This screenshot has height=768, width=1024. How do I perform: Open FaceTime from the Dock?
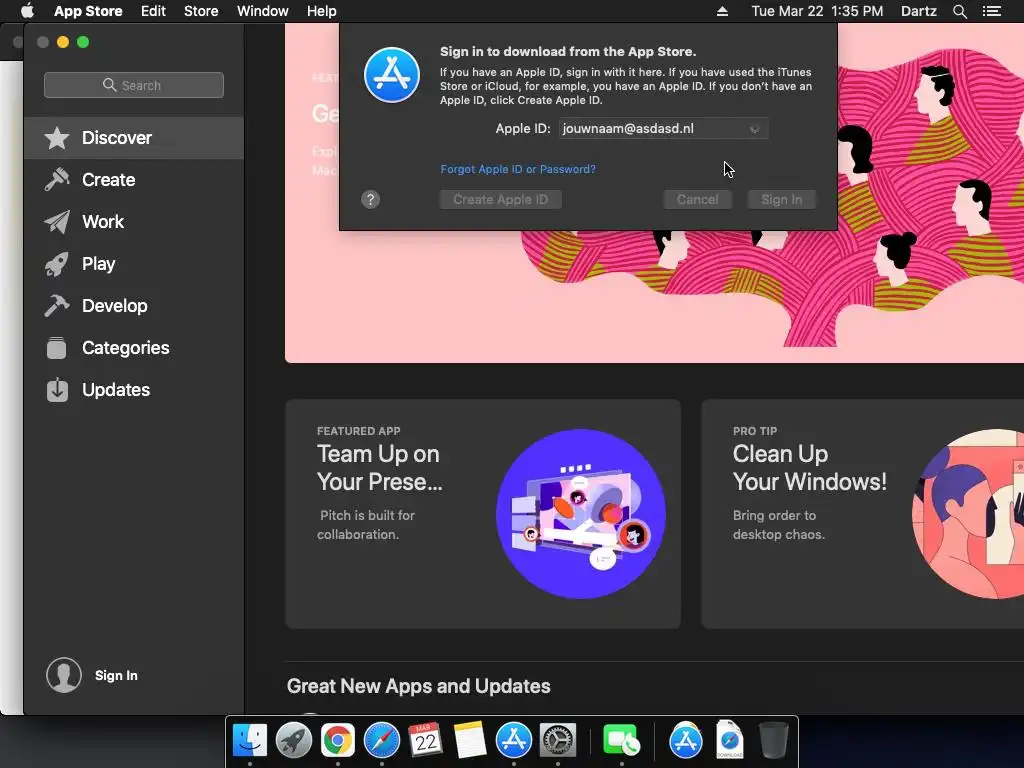click(621, 741)
